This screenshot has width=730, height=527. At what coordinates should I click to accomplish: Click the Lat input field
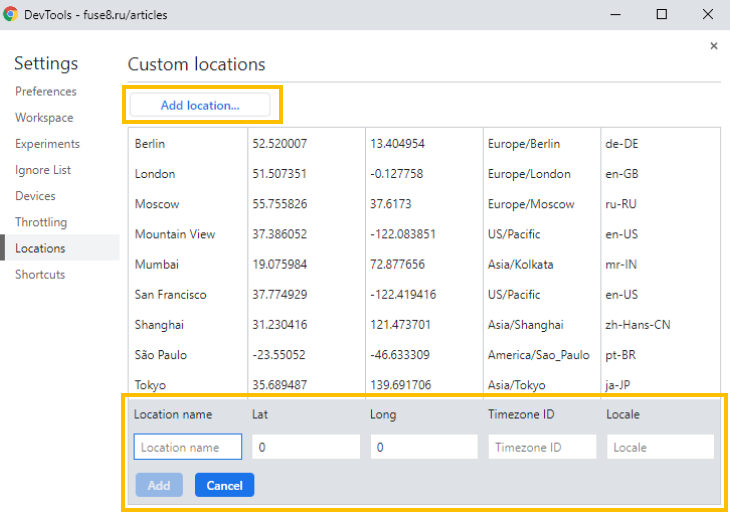click(x=305, y=447)
